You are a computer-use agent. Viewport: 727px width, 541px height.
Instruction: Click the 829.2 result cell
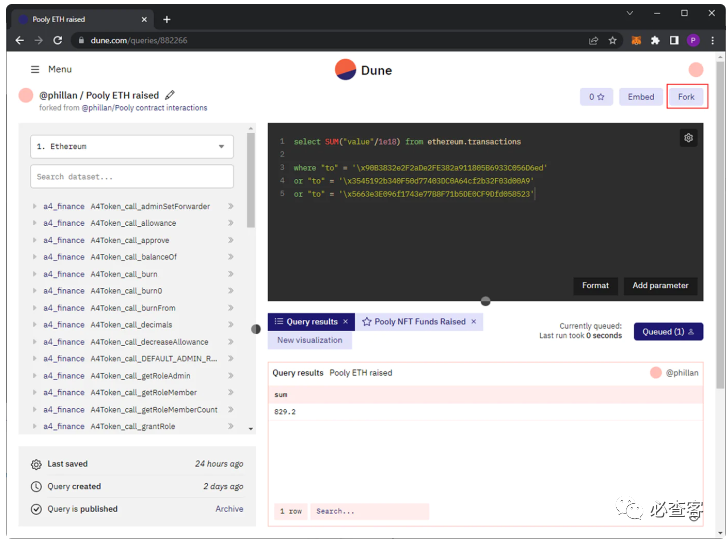[x=285, y=412]
